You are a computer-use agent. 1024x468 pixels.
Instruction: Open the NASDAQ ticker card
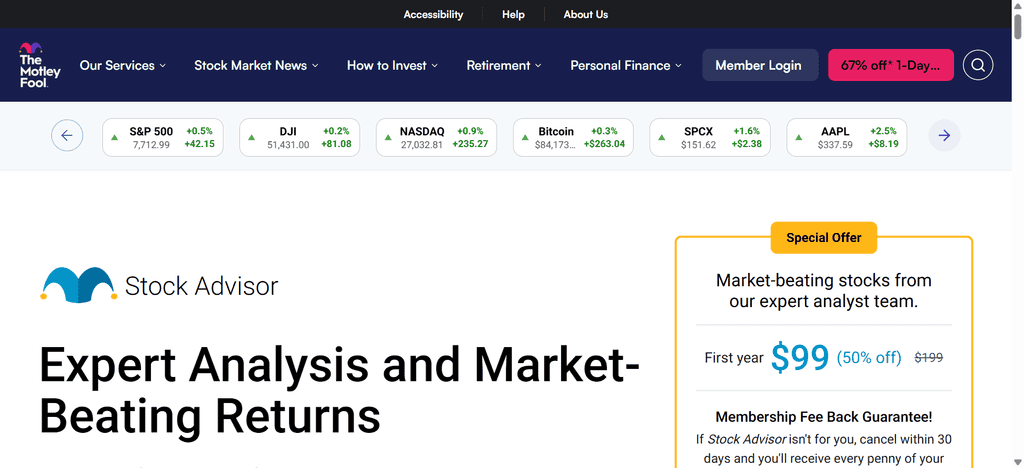pyautogui.click(x=436, y=138)
